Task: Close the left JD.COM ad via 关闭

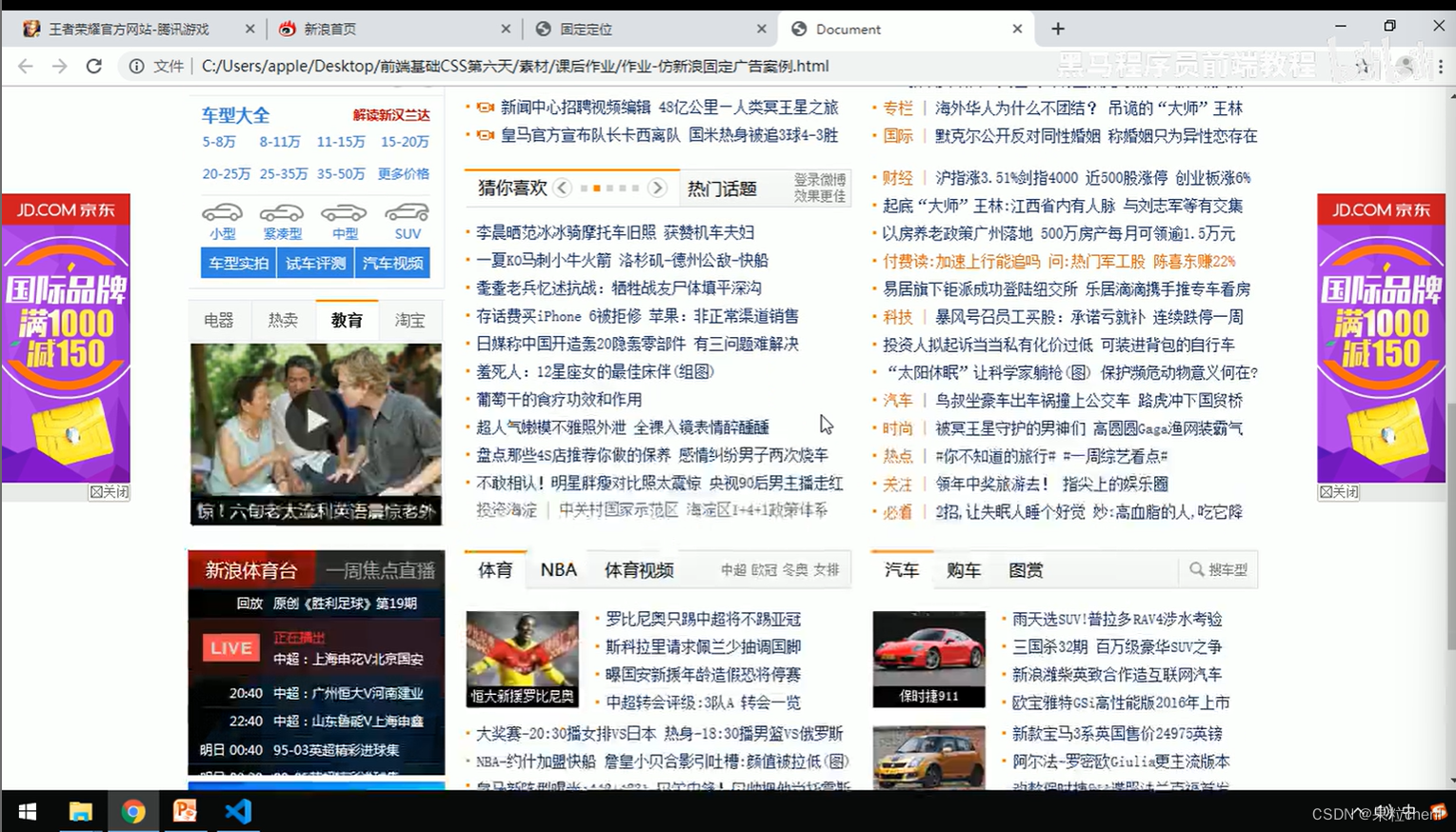Action: [109, 491]
